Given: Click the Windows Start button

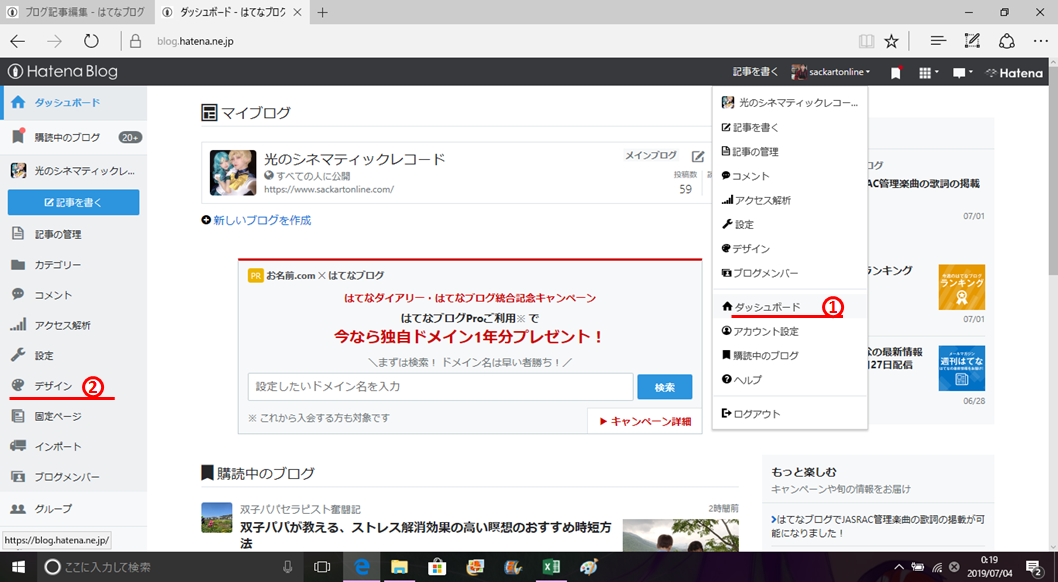Looking at the screenshot, I should pos(18,567).
